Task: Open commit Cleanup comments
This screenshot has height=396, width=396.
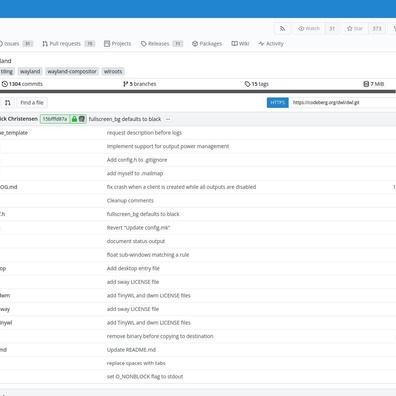Action: click(x=130, y=201)
